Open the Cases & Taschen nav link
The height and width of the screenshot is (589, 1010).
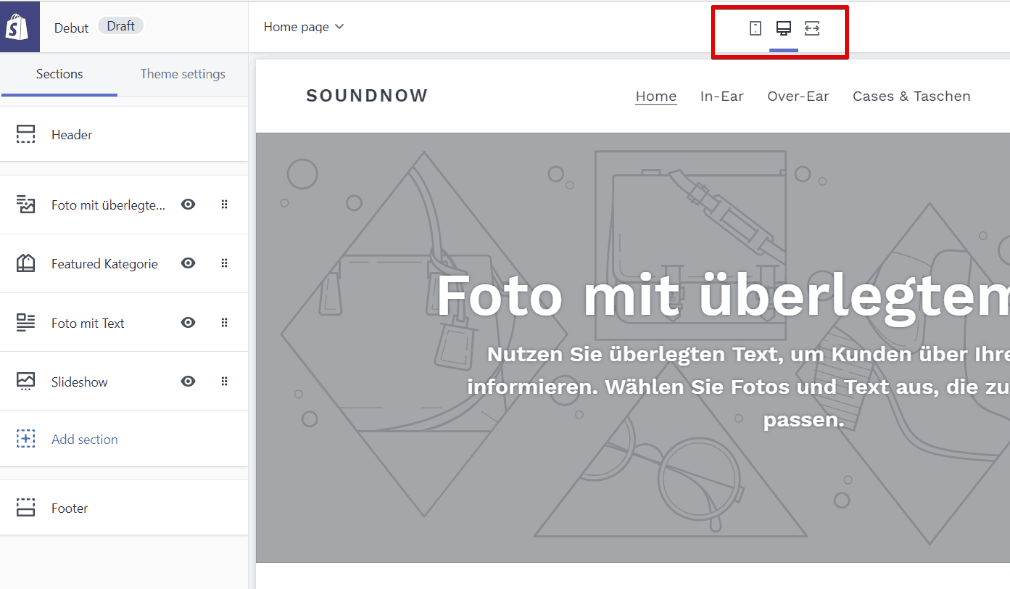click(911, 97)
